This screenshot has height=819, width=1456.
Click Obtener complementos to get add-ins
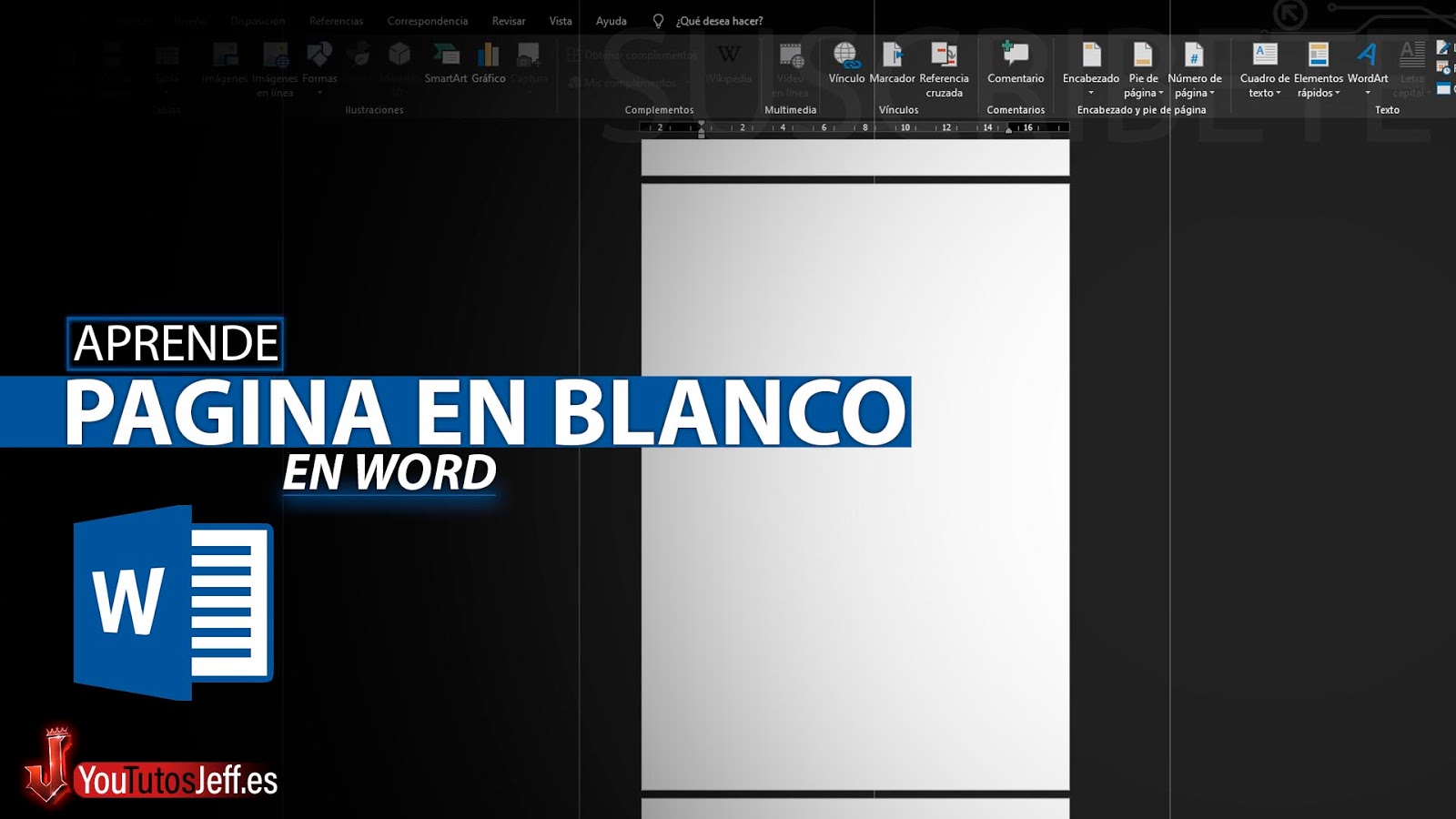(x=632, y=56)
